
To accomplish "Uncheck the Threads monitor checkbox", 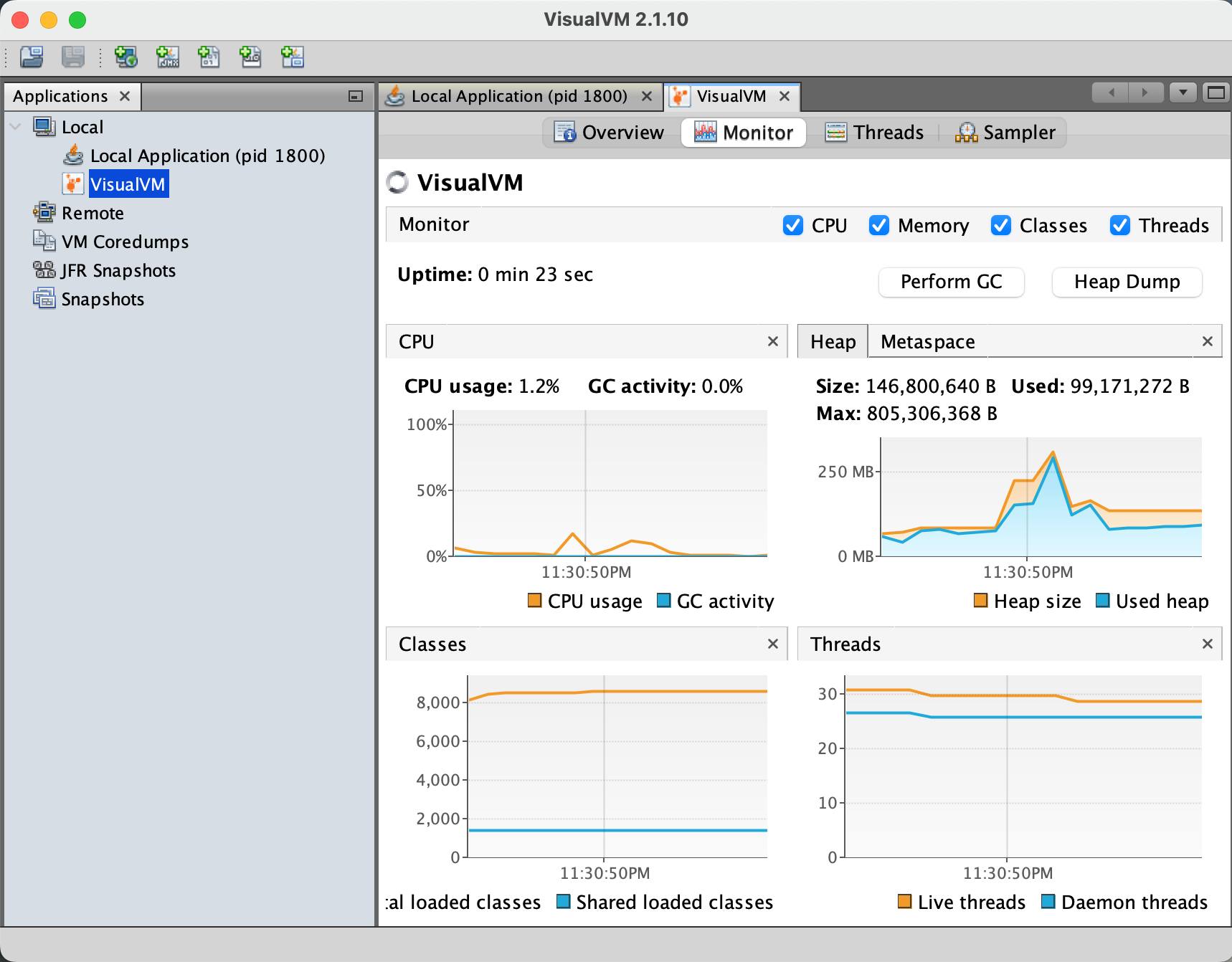I will 1120,225.
